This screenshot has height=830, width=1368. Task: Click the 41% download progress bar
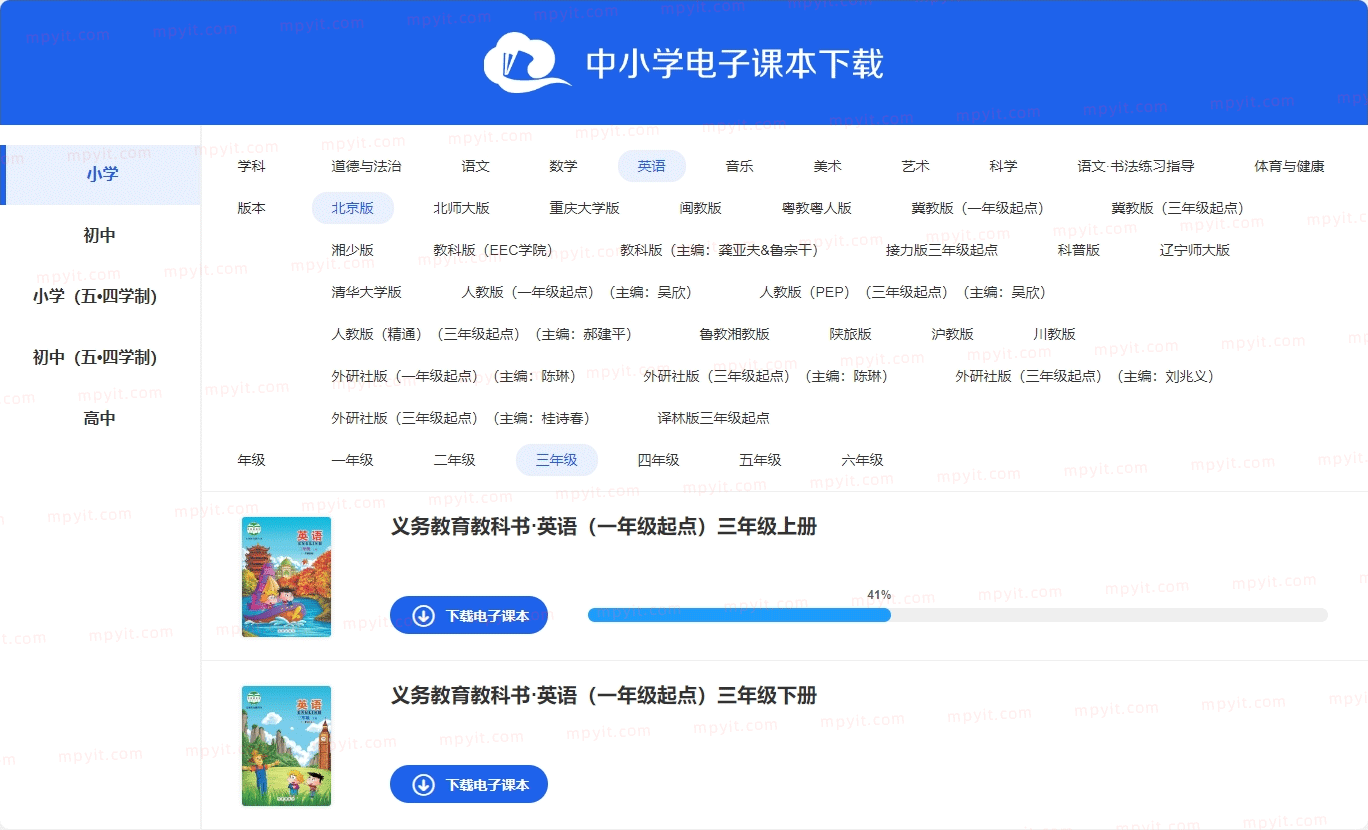(957, 615)
